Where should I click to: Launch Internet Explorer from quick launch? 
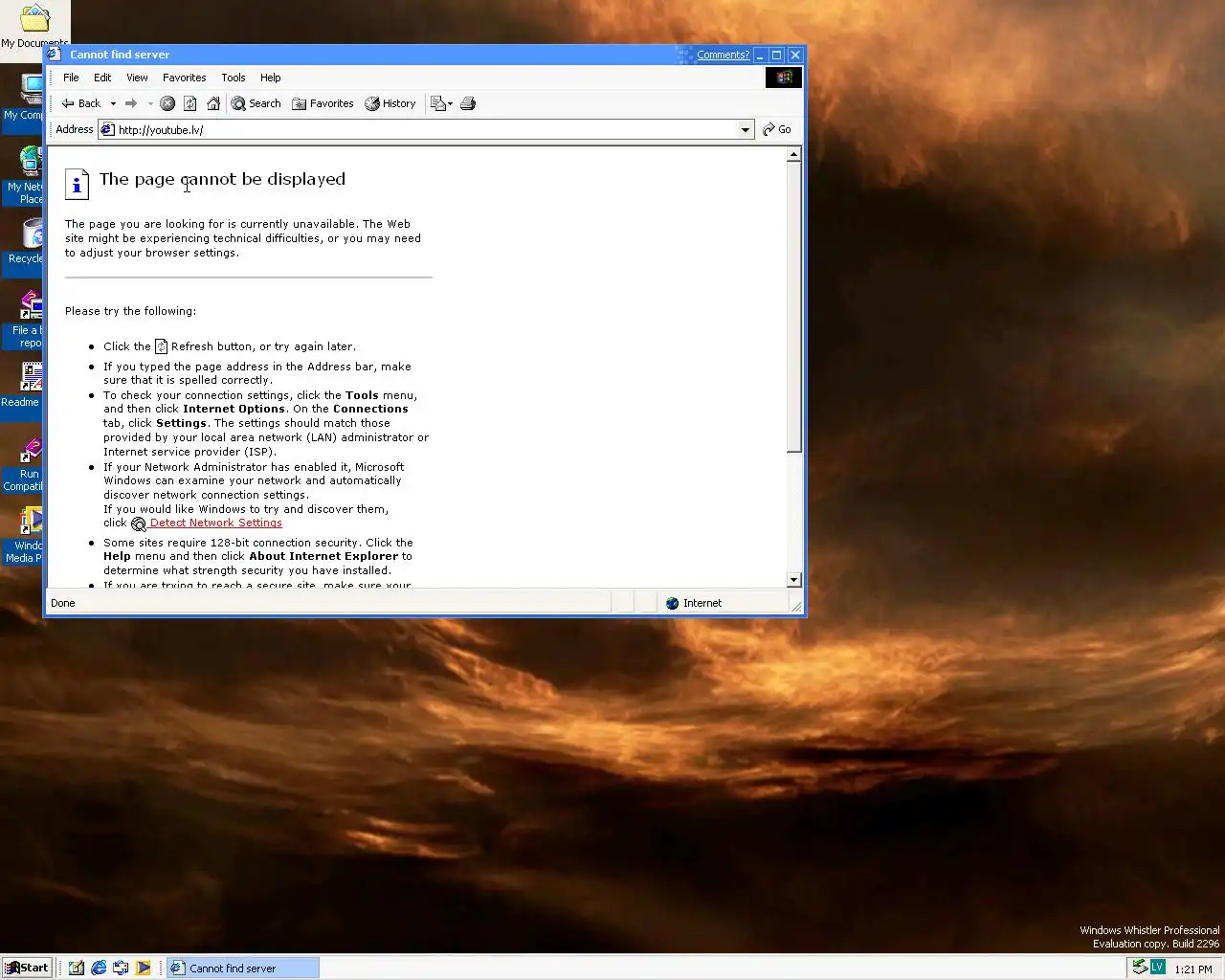tap(99, 968)
